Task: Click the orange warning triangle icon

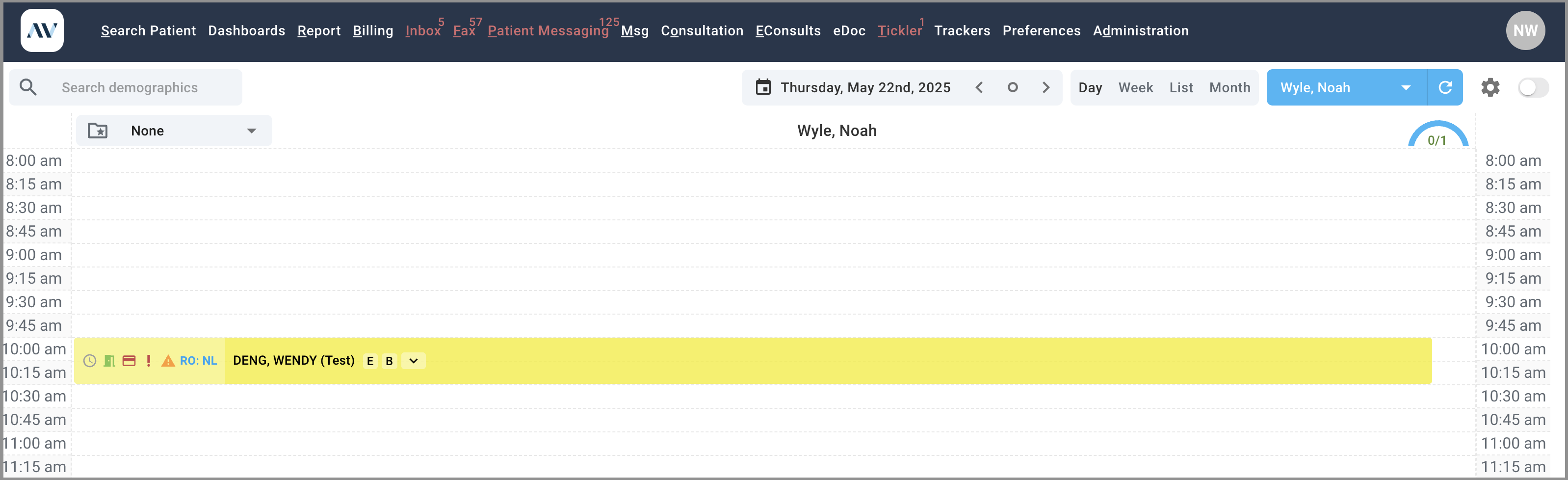Action: coord(168,361)
